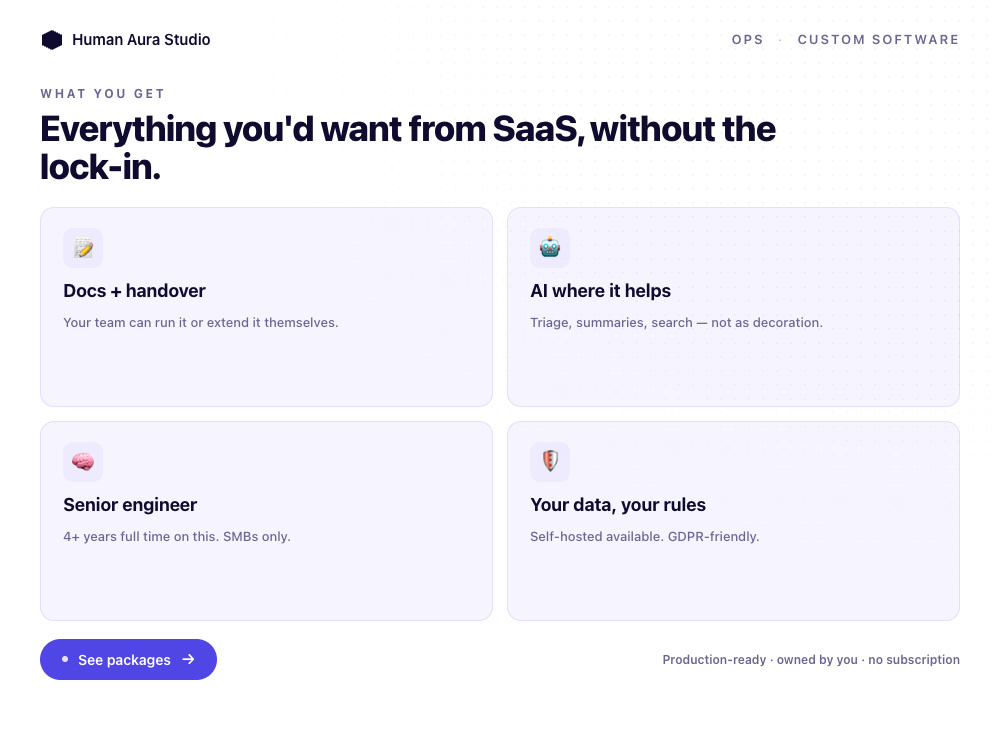Click the arrow icon in See packages button

click(188, 659)
